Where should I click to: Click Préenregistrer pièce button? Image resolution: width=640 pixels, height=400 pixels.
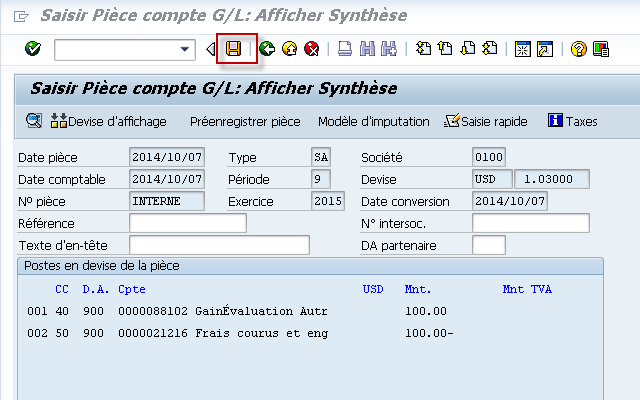244,121
